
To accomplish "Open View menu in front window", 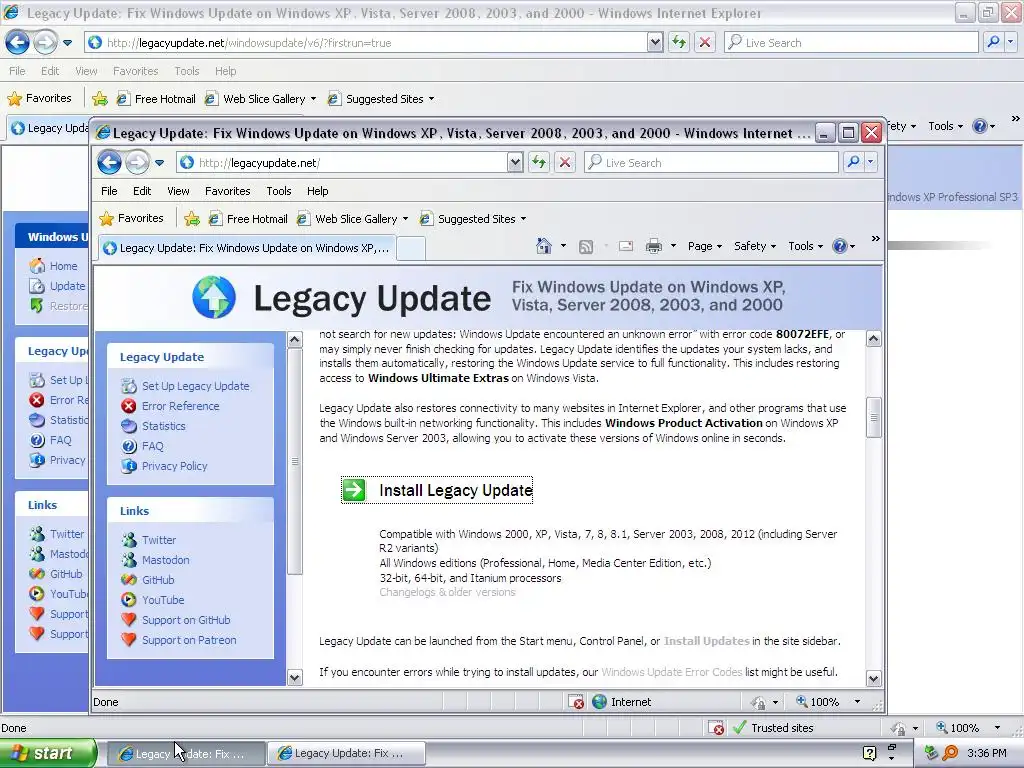I will click(x=178, y=191).
